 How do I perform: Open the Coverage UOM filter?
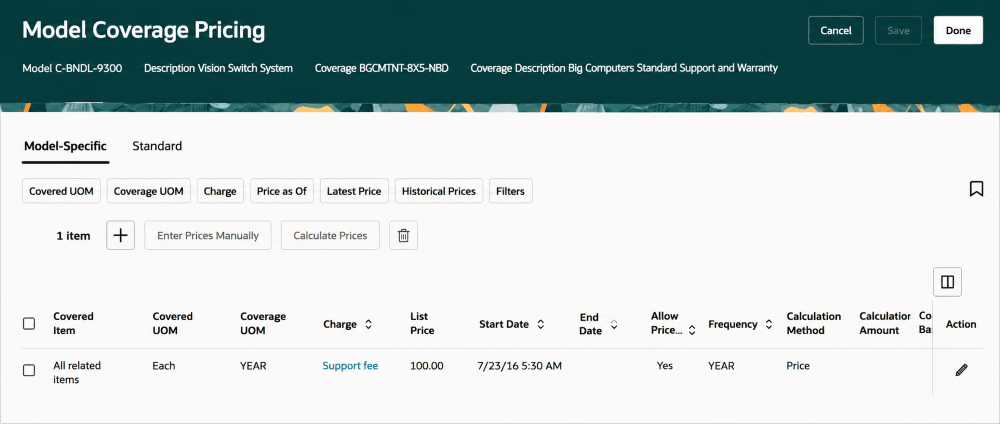pyautogui.click(x=149, y=191)
